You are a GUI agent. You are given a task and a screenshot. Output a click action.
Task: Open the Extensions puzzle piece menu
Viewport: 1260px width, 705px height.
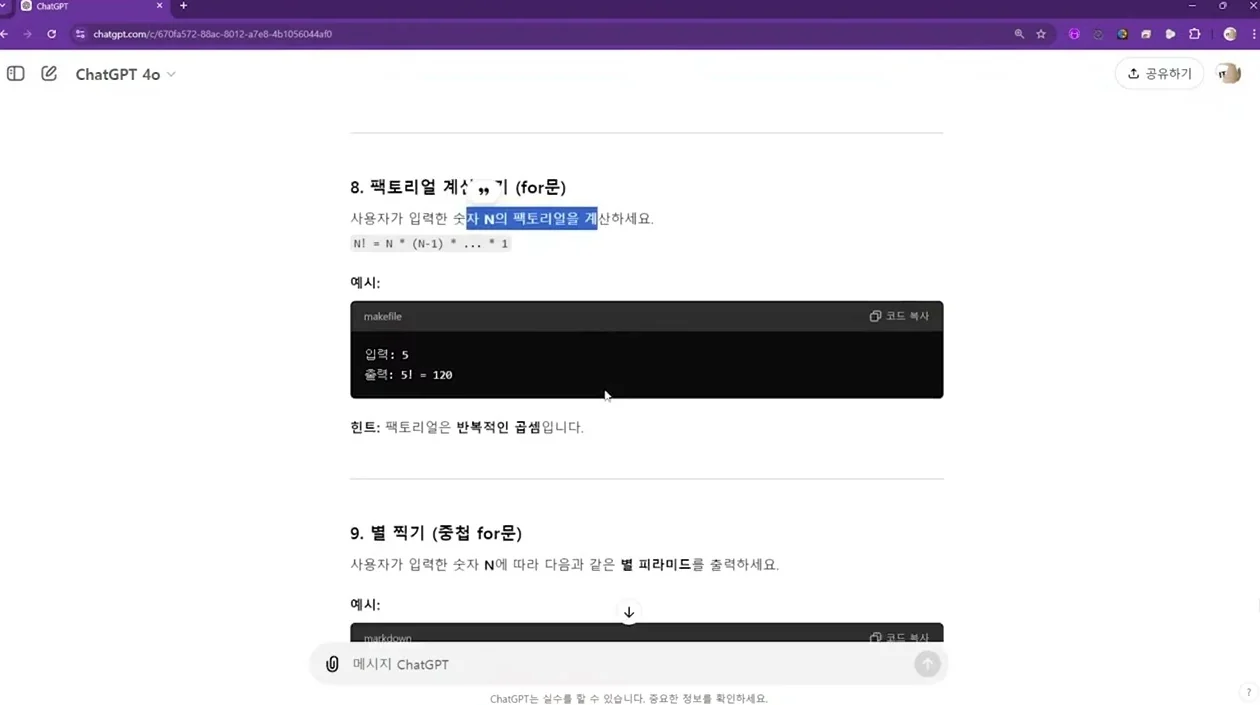1194,34
